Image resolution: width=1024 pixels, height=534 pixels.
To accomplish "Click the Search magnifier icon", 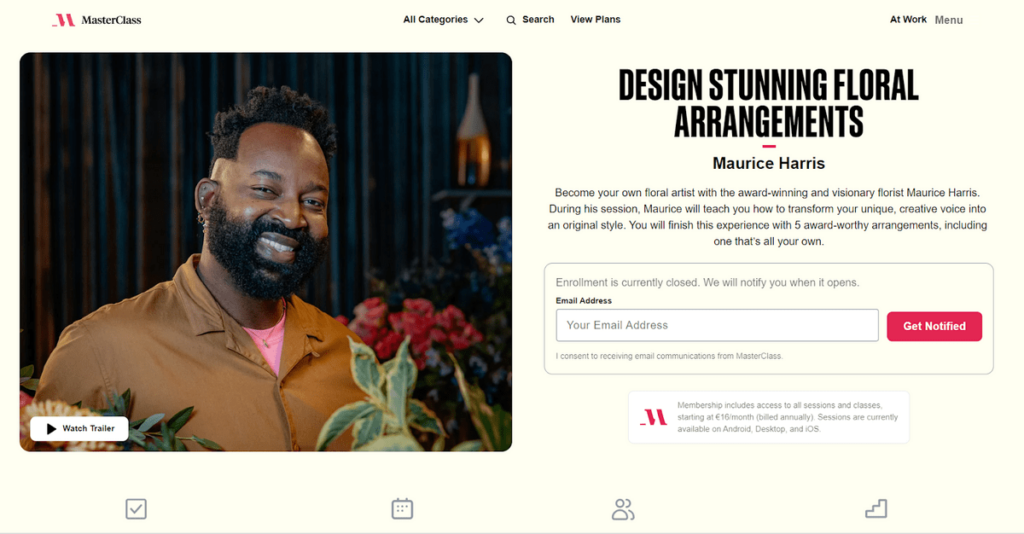I will coord(511,20).
